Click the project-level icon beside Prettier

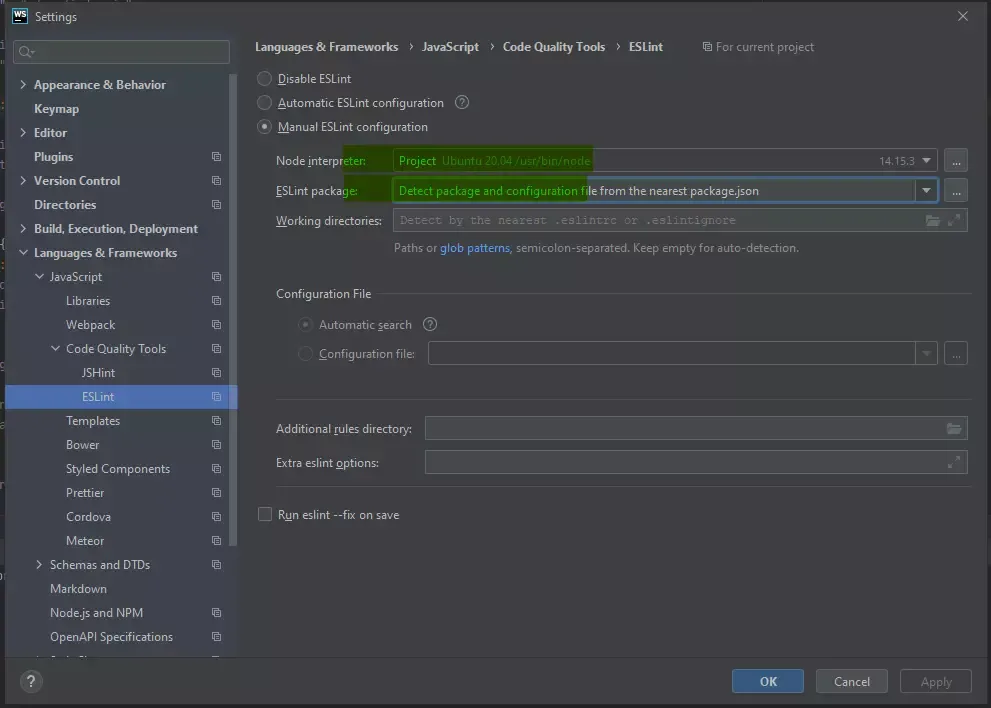click(216, 493)
